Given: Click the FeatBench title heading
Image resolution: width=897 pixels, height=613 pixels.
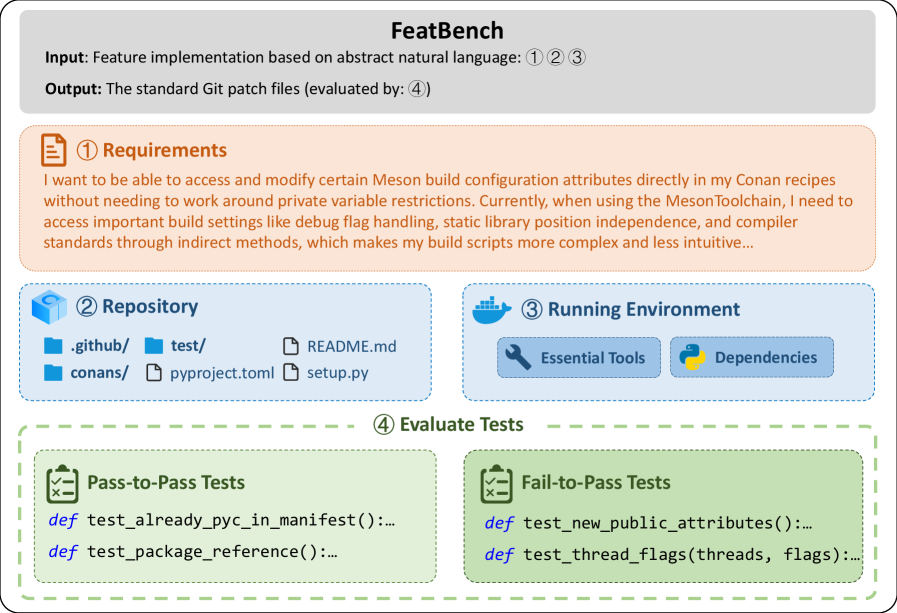Looking at the screenshot, I should click(x=447, y=31).
